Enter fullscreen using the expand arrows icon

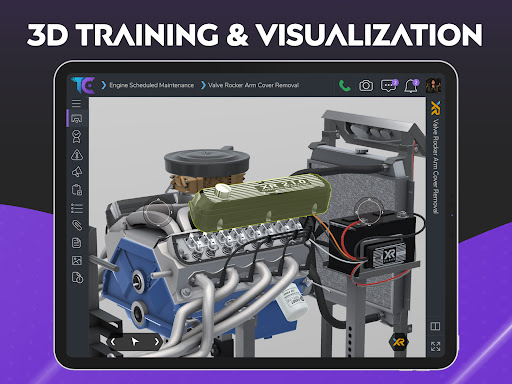(435, 346)
